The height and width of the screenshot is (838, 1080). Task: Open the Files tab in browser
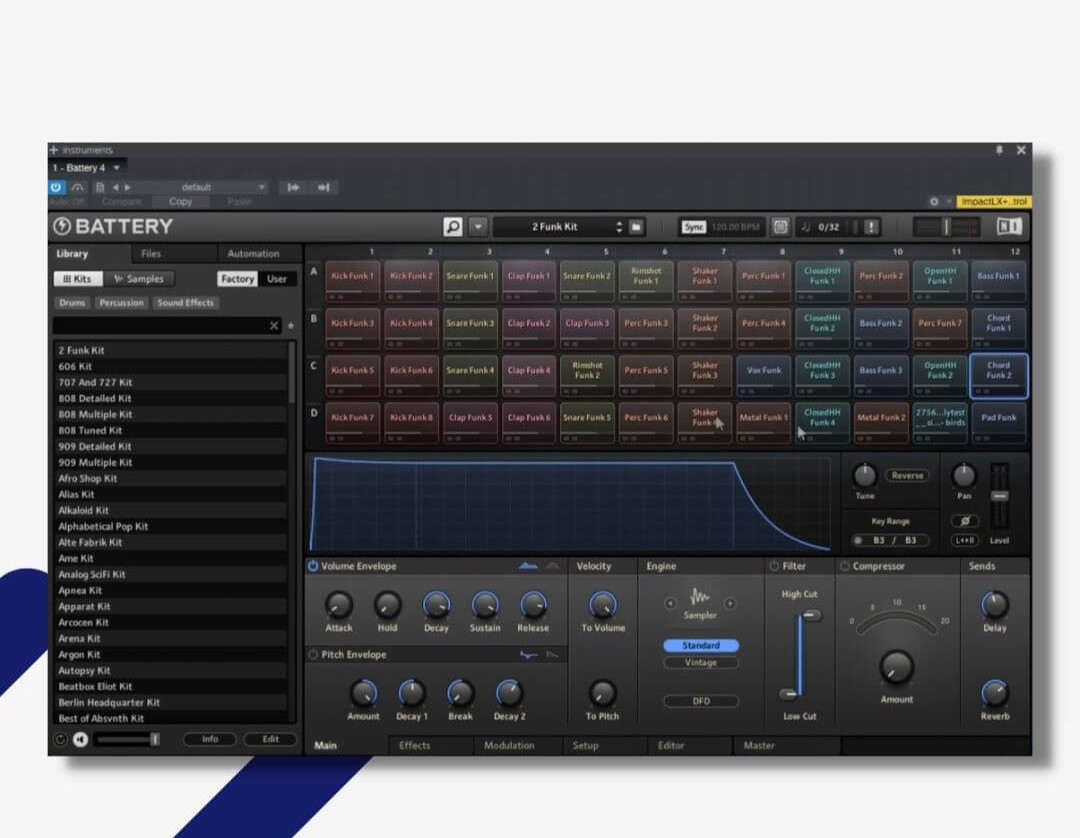point(151,254)
